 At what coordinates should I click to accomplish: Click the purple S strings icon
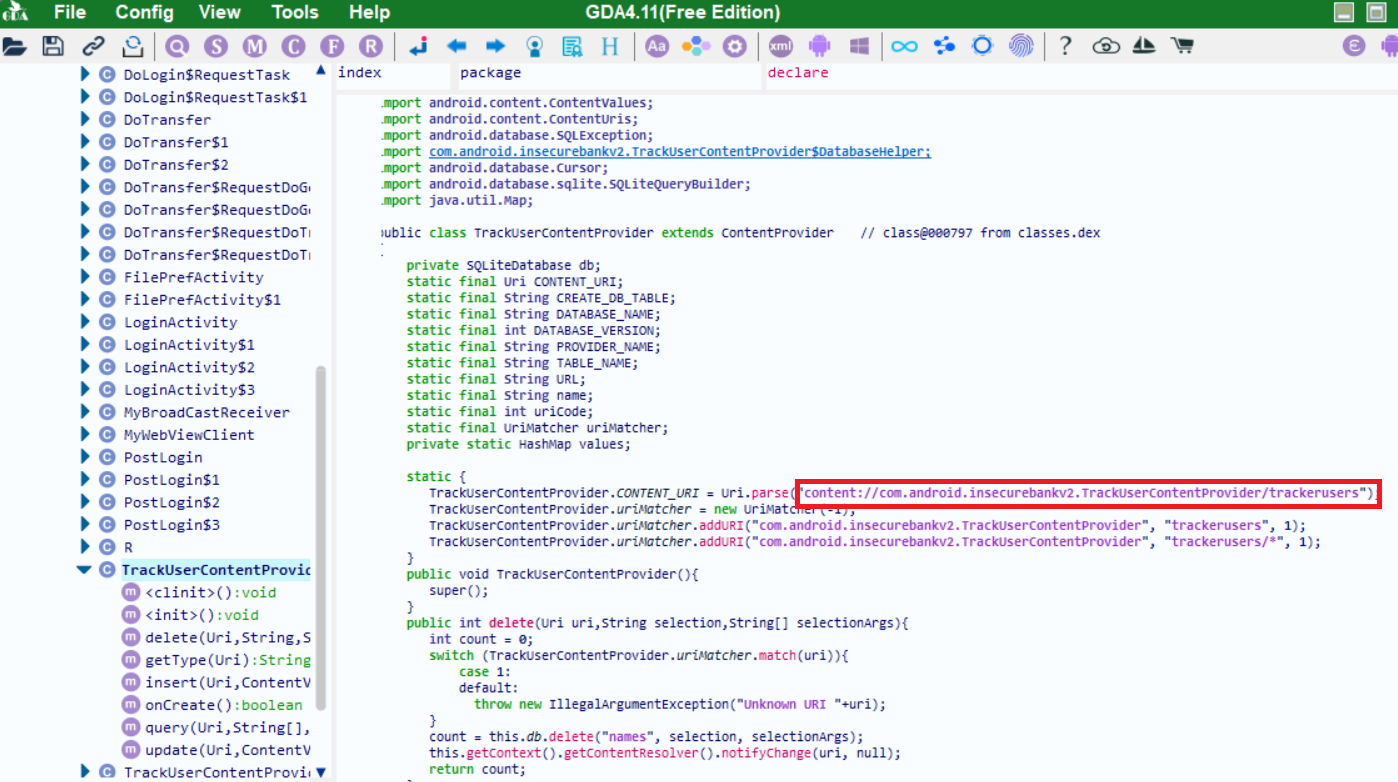[x=217, y=46]
